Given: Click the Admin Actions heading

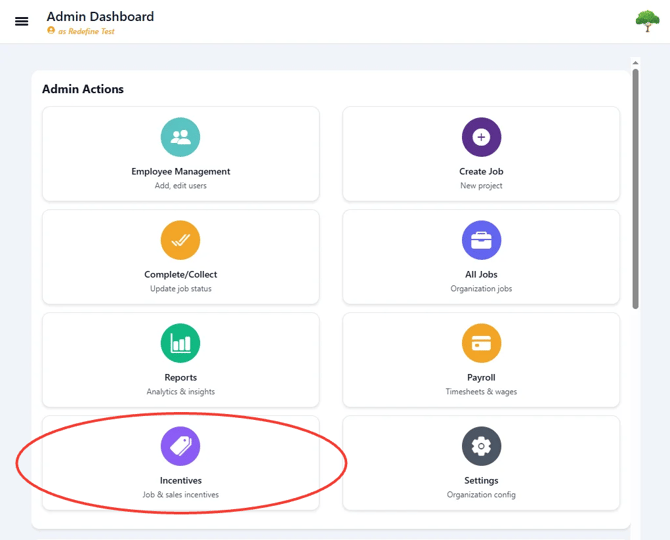Looking at the screenshot, I should [x=83, y=89].
